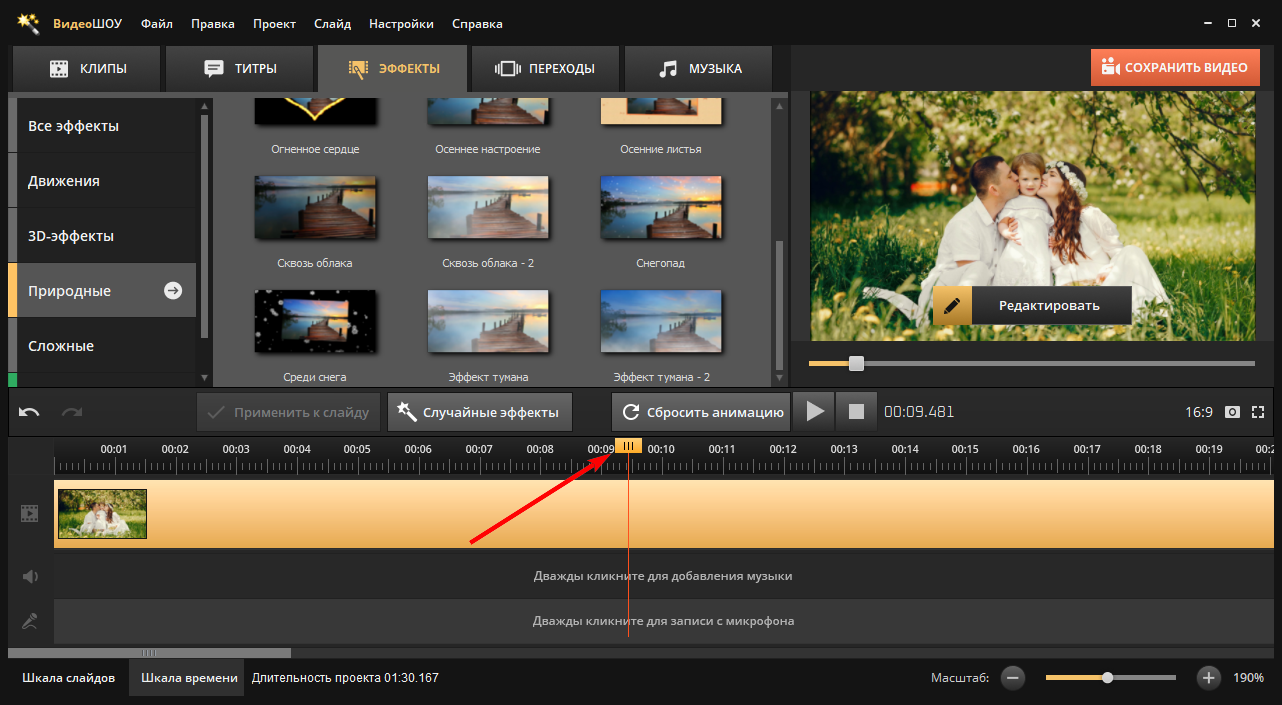1282x705 pixels.
Task: Click the preview playback position slider
Action: pyautogui.click(x=856, y=363)
